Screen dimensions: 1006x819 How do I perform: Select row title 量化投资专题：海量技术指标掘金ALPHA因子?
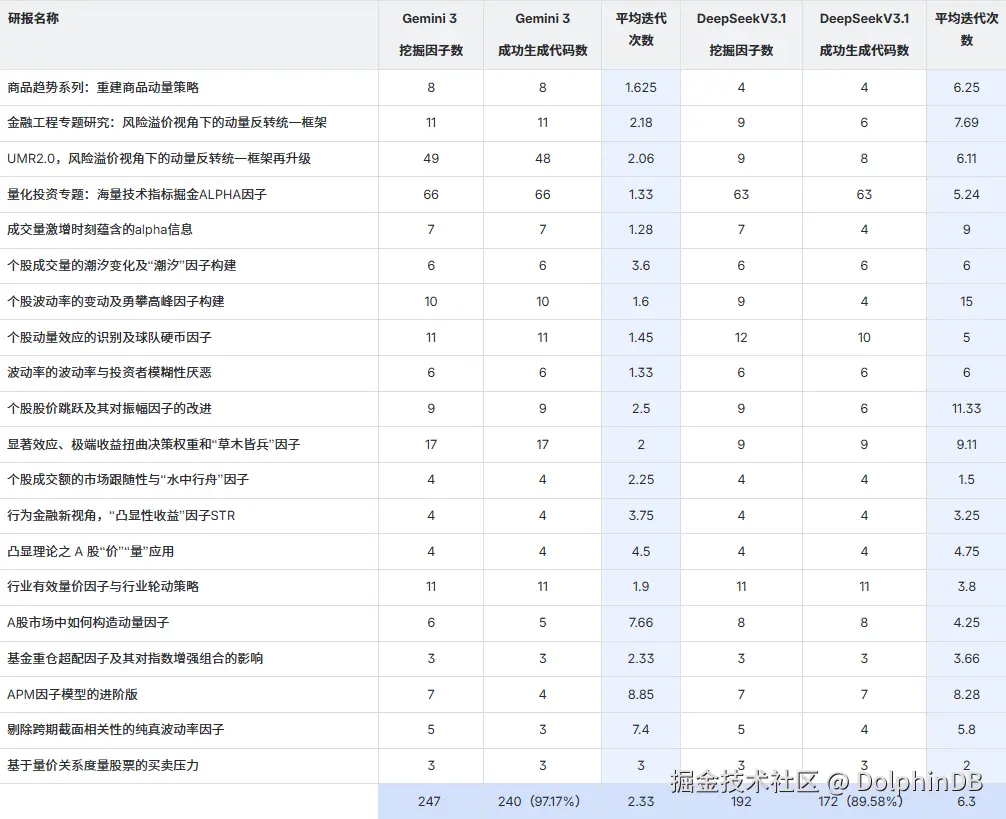[137, 194]
